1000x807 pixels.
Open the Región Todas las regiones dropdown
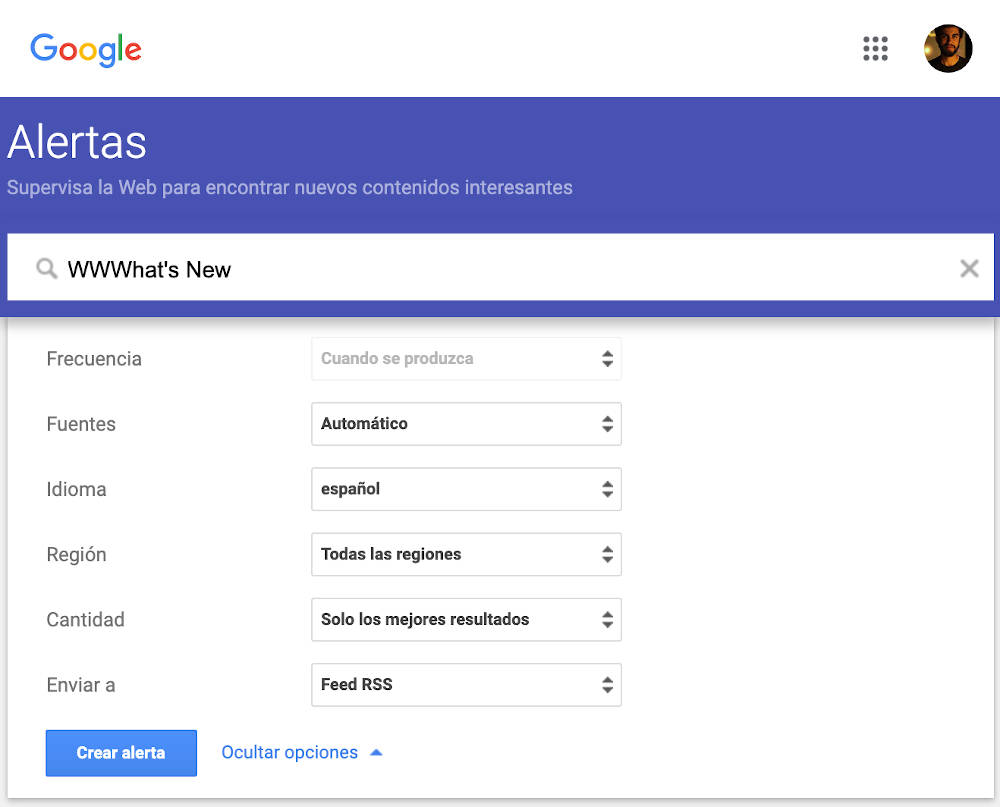466,554
